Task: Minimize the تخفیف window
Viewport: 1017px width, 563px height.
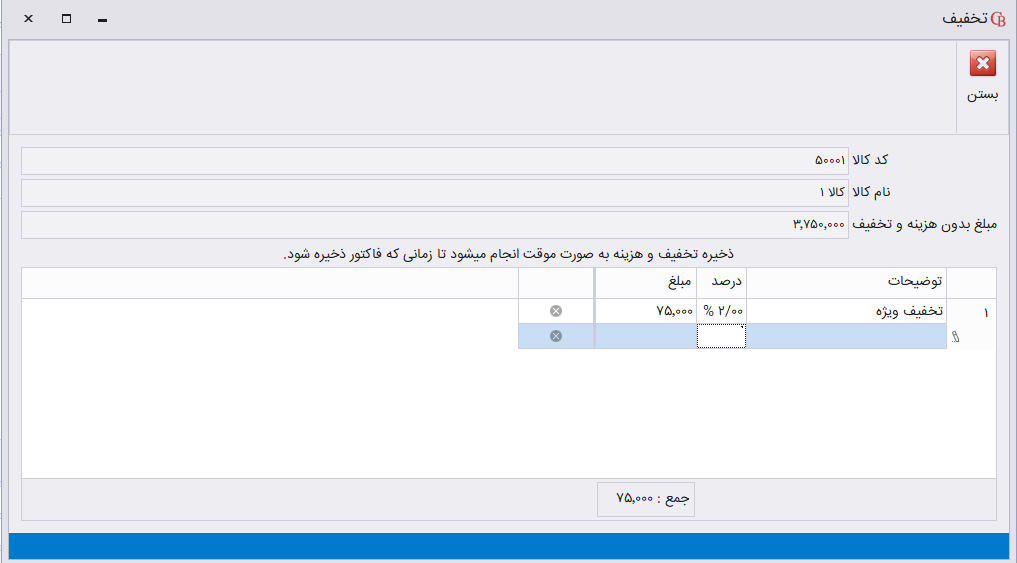Action: click(102, 19)
